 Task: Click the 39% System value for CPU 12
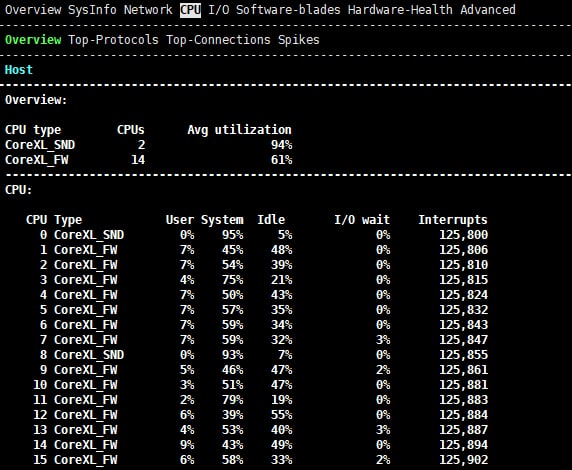point(232,415)
